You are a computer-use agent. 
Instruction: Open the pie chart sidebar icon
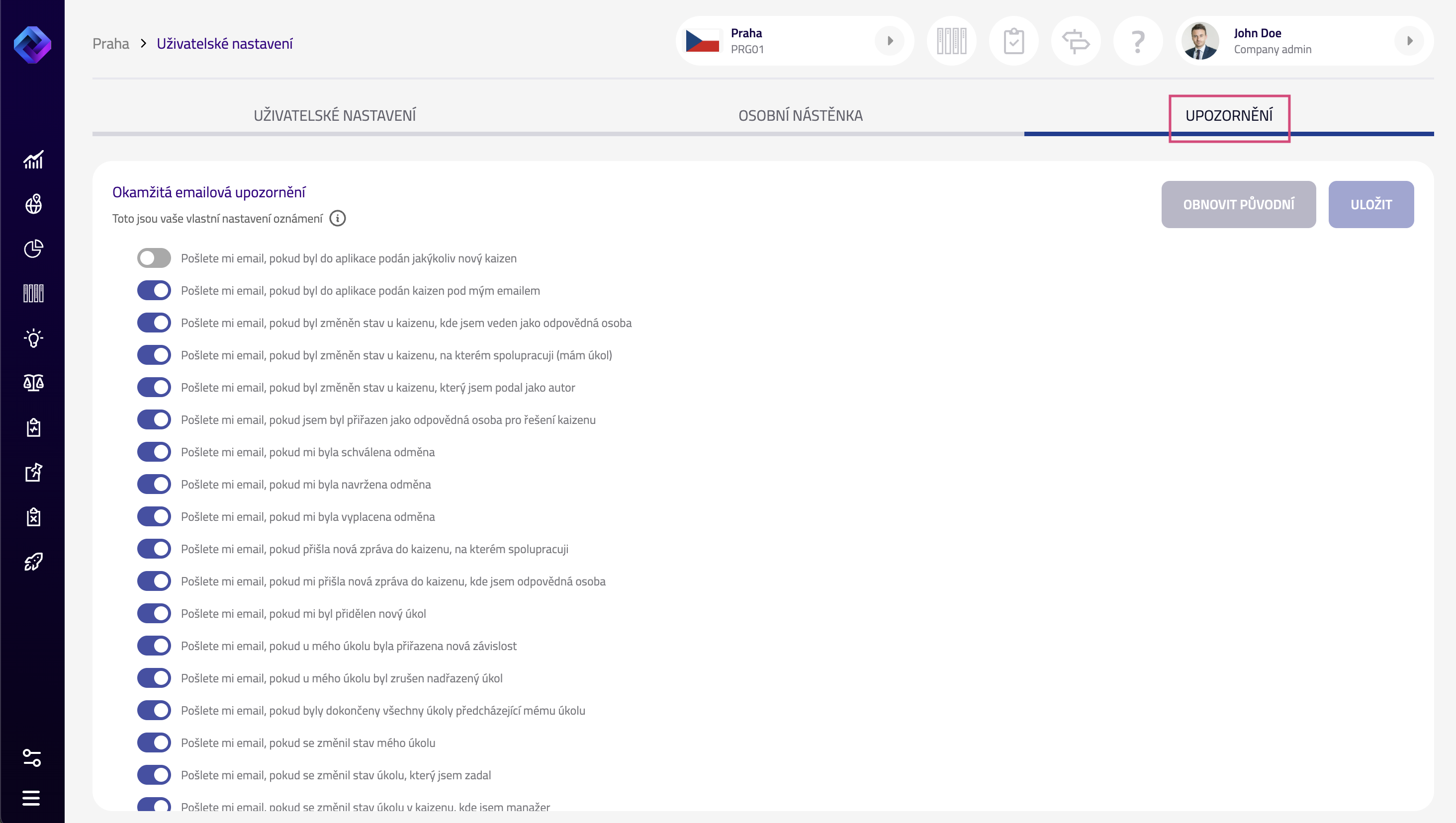tap(33, 248)
